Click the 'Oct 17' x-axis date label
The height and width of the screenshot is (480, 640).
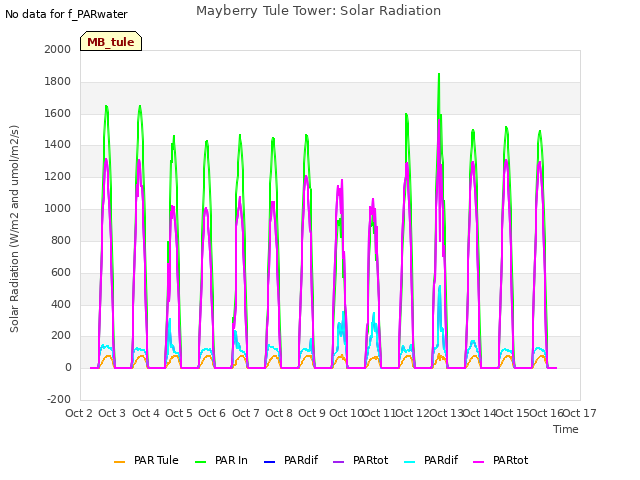click(580, 413)
